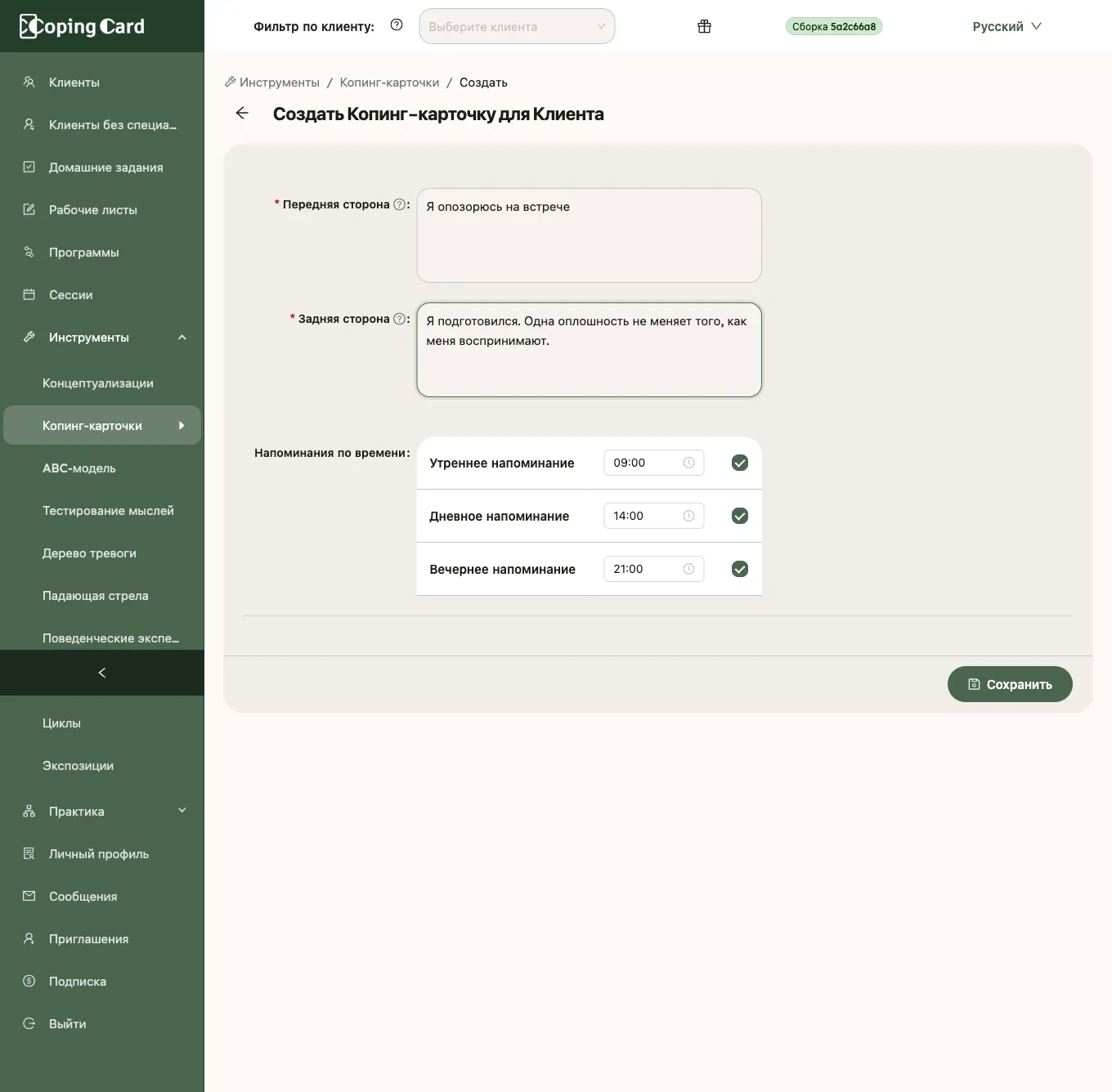Open the Русский language selector

tap(1007, 26)
